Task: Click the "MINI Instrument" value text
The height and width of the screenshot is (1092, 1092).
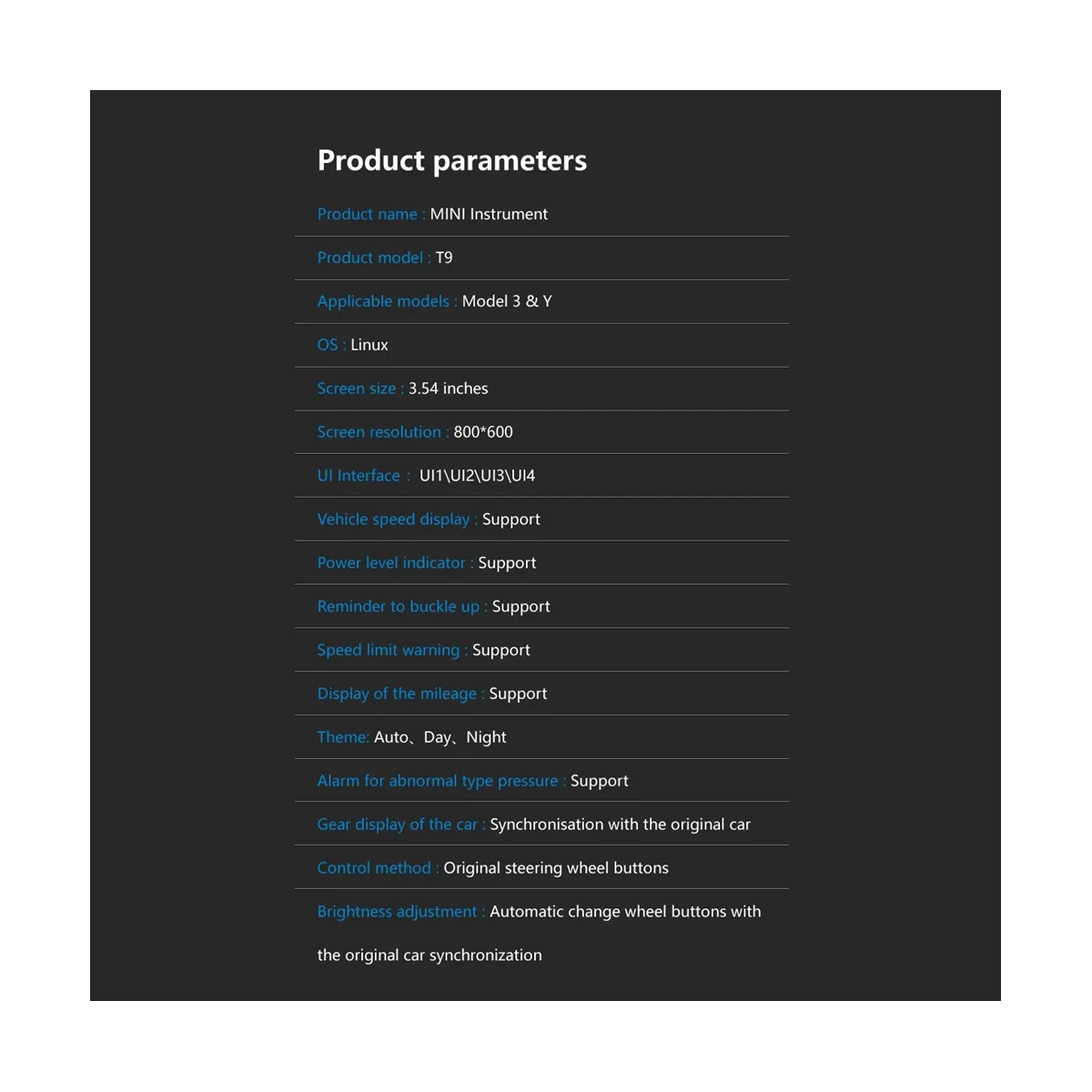Action: (x=489, y=214)
